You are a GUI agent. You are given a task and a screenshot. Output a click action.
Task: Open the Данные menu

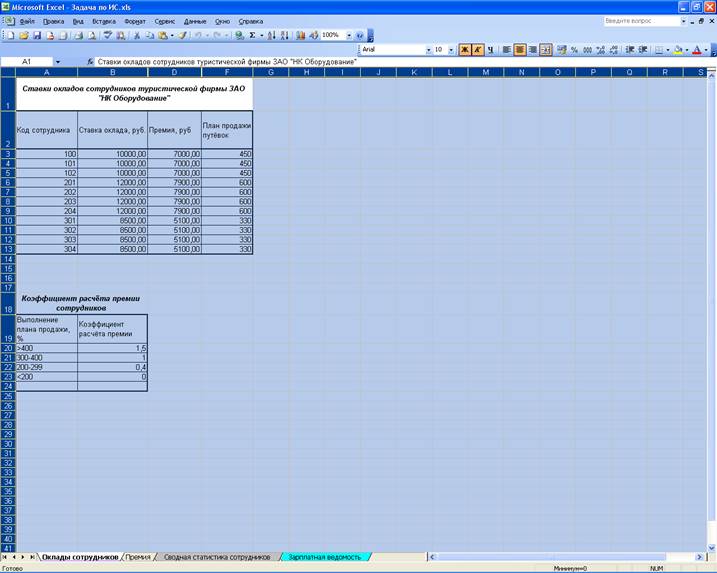point(195,21)
